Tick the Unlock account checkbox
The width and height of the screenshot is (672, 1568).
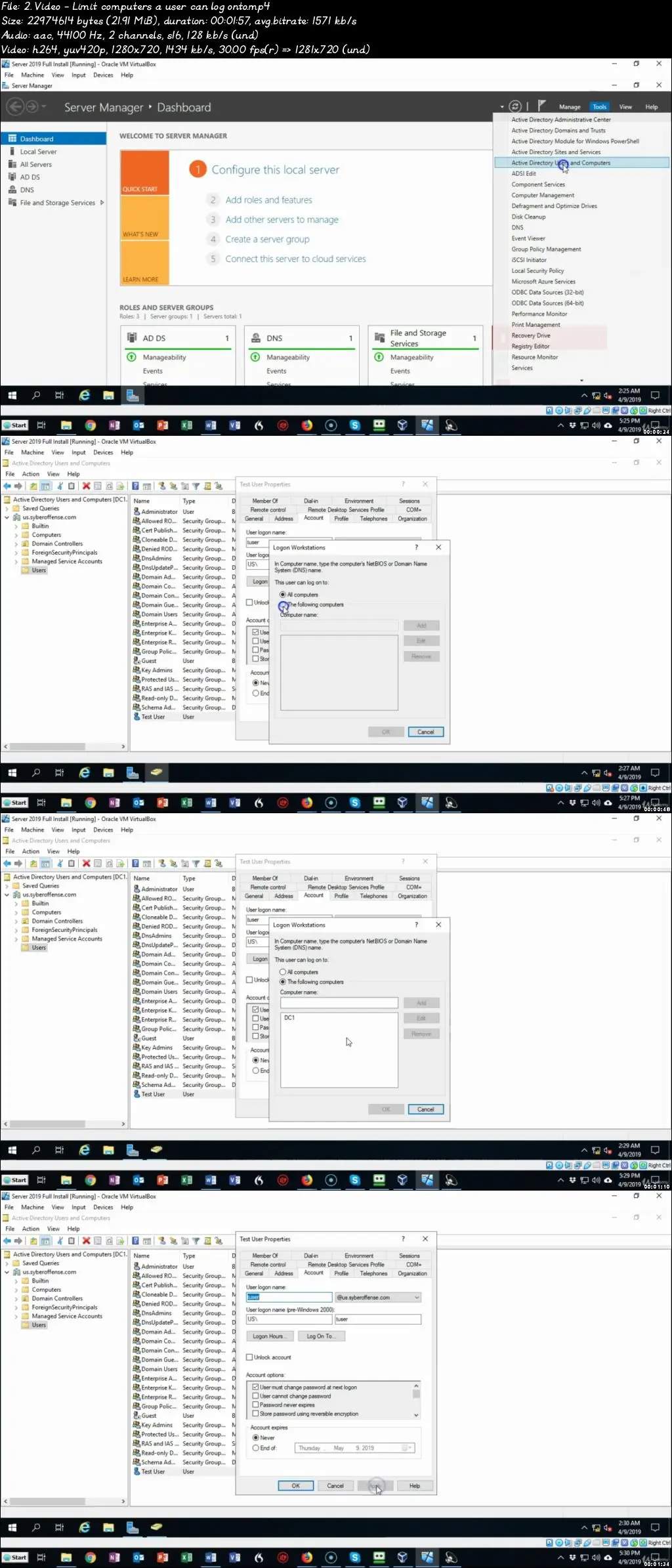(249, 1357)
